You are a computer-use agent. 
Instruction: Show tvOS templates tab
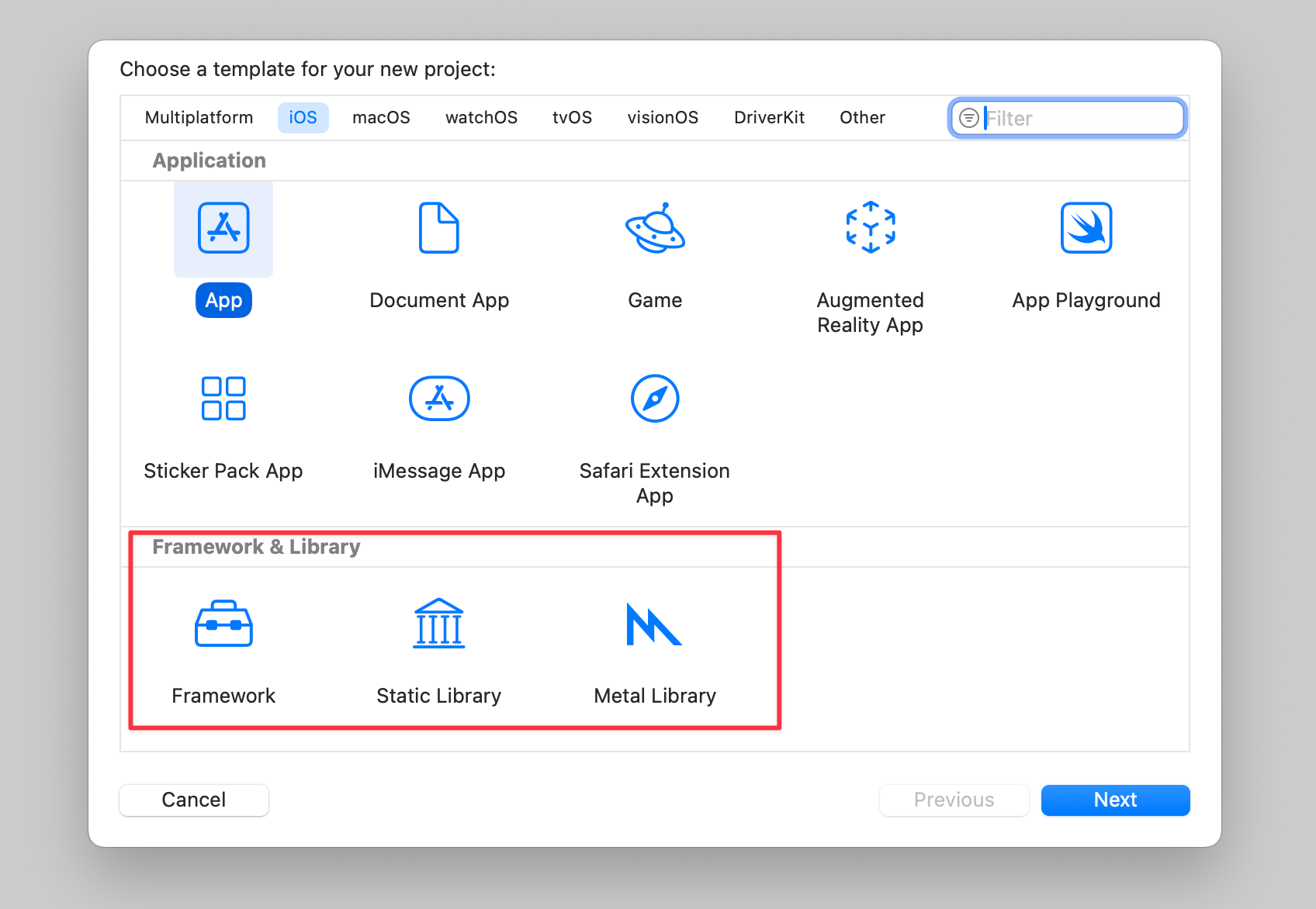[572, 118]
